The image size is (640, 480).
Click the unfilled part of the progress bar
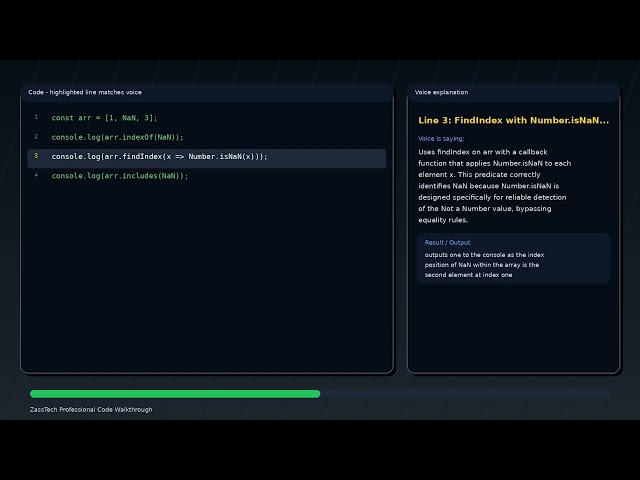click(465, 394)
